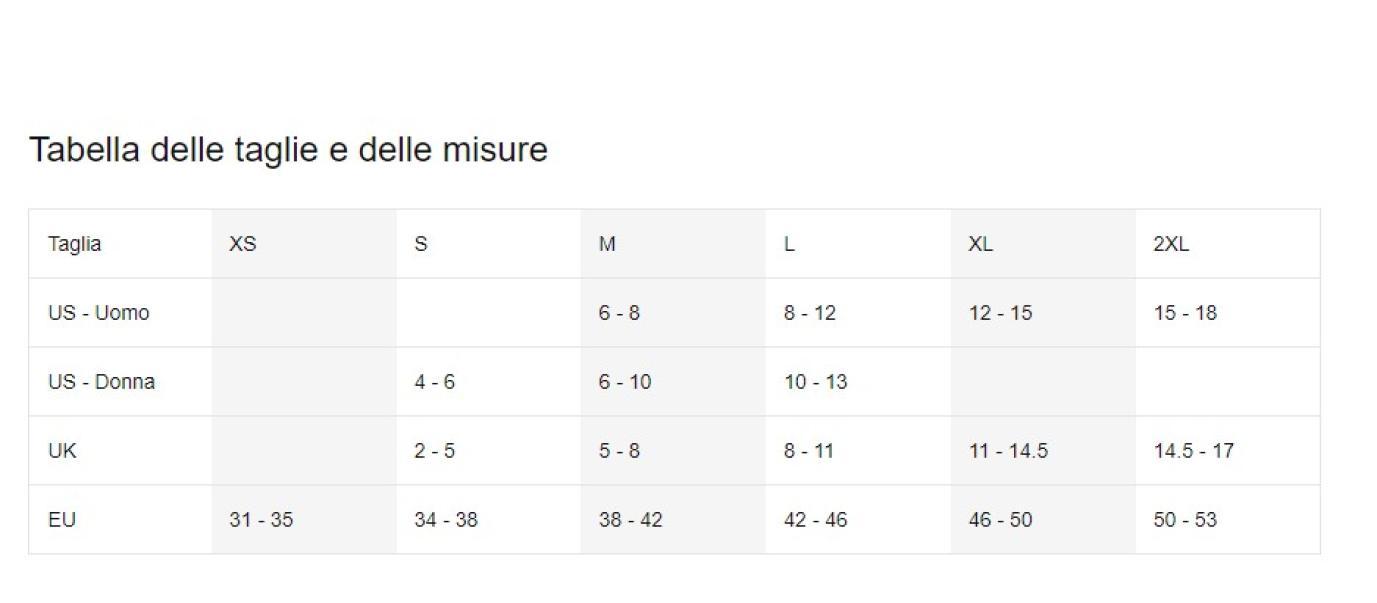Click the EU row label
Viewport: 1377px width, 603px height.
coord(120,520)
